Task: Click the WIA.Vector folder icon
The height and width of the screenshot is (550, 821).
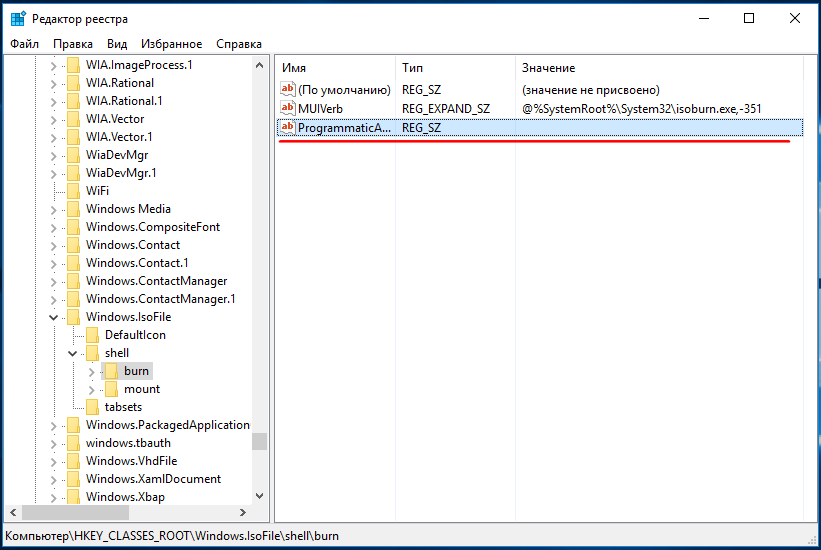Action: click(73, 119)
